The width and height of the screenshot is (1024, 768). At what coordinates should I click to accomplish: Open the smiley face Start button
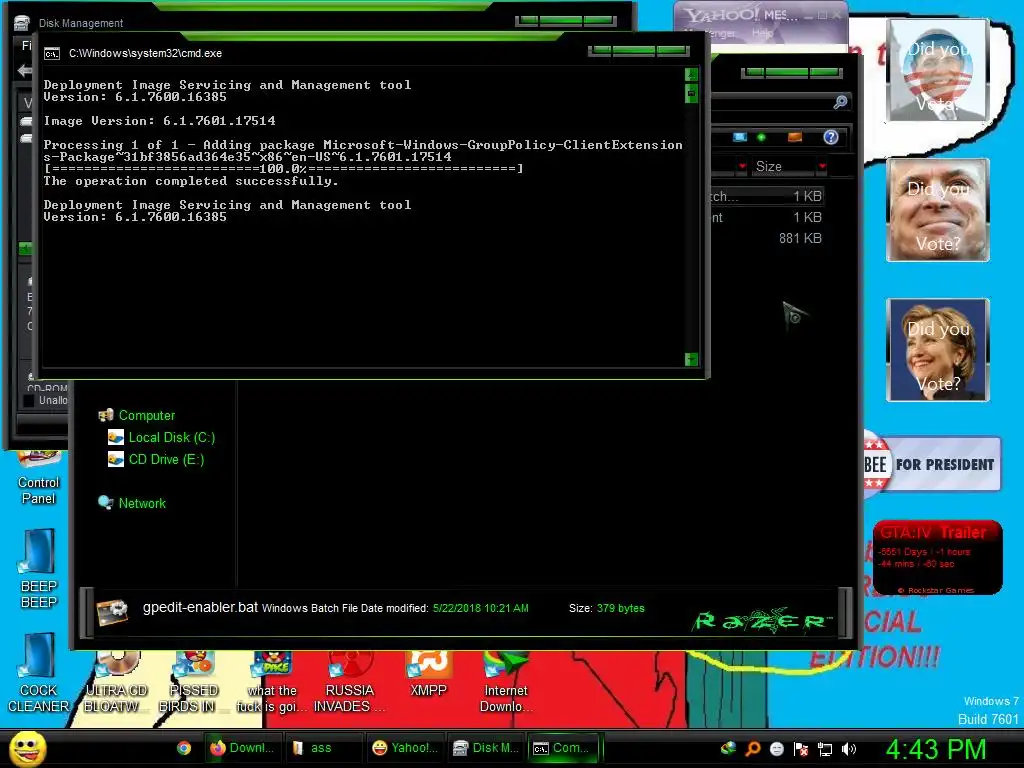(x=27, y=748)
